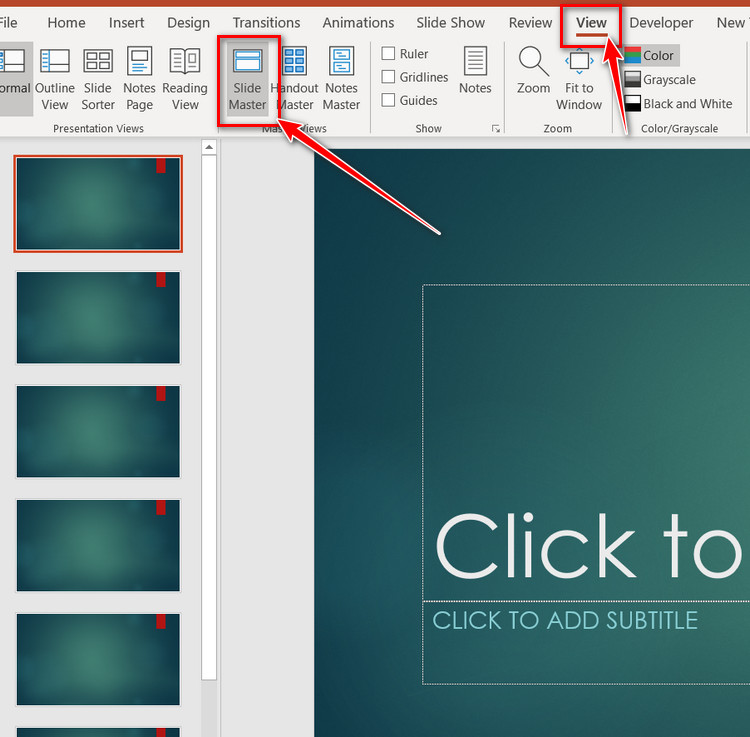Open the Design tab
This screenshot has width=750, height=737.
point(188,22)
